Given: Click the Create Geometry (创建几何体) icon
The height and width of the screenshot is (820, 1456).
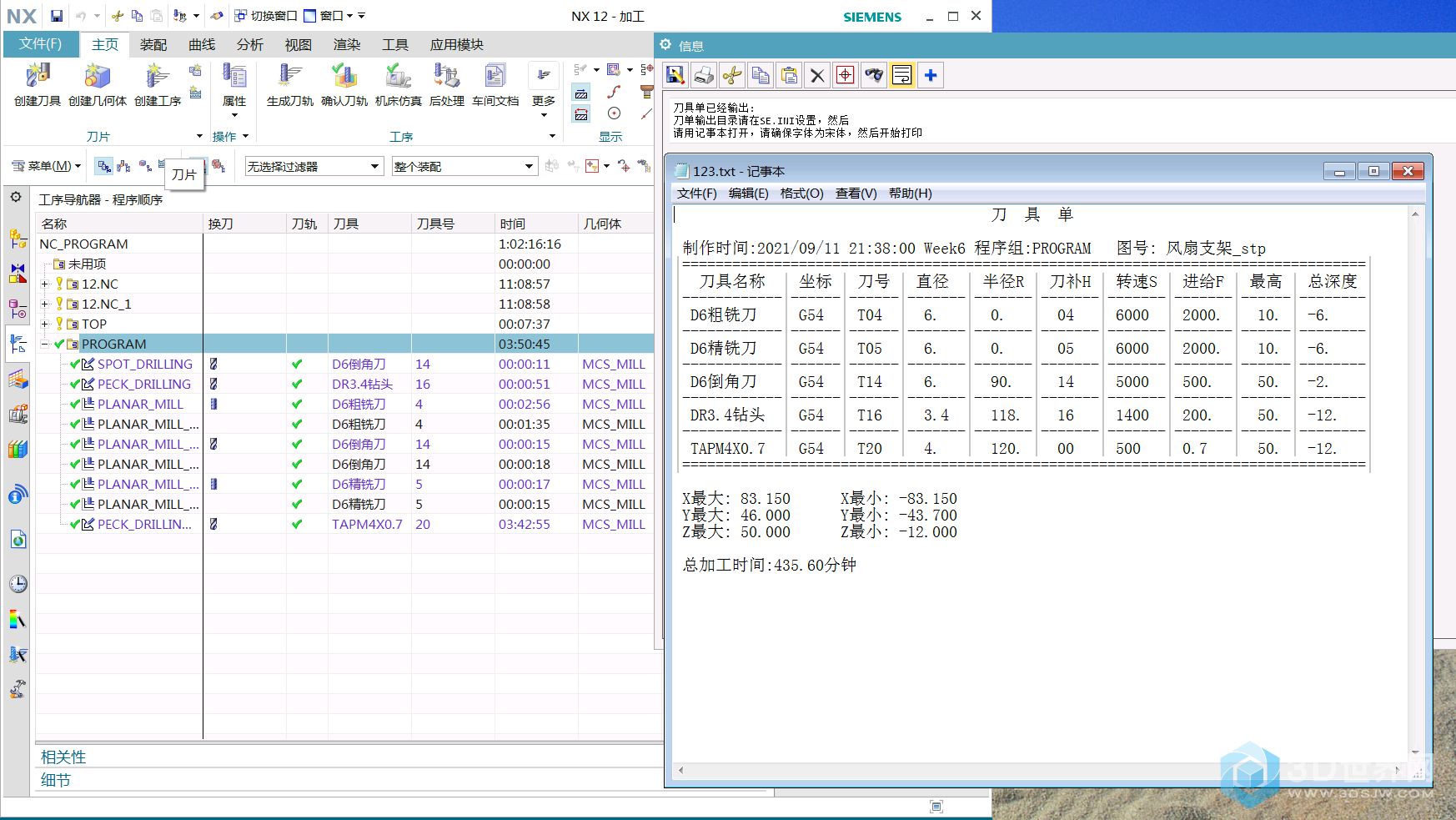Looking at the screenshot, I should pyautogui.click(x=98, y=77).
